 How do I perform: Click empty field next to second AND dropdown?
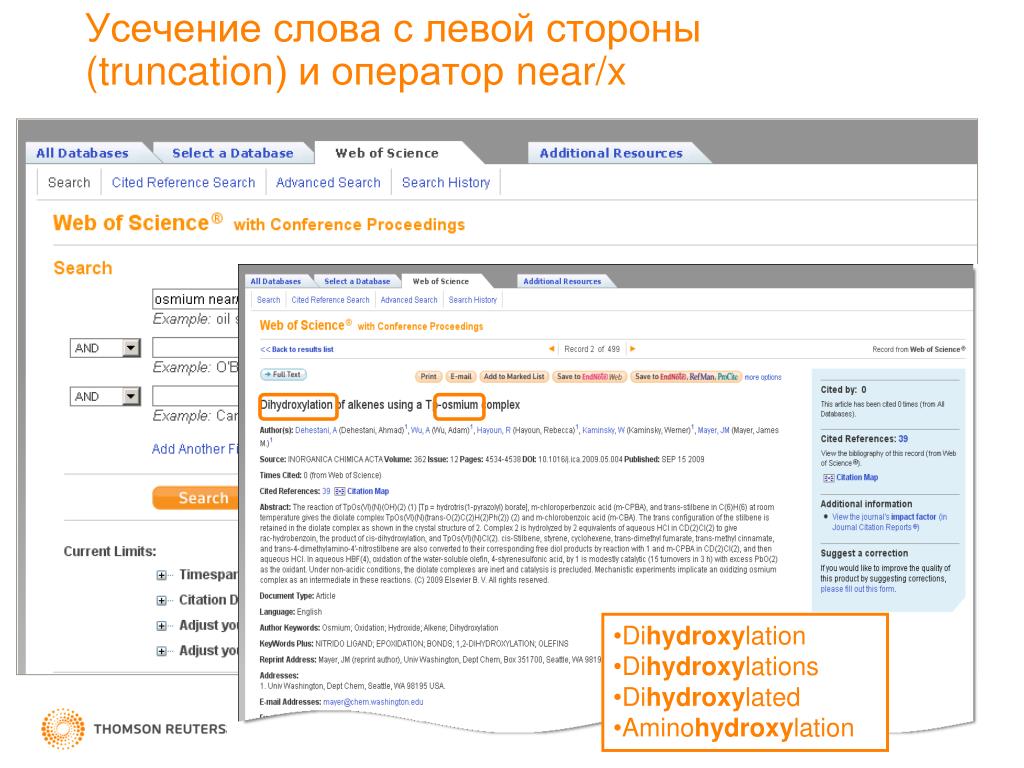coord(195,395)
